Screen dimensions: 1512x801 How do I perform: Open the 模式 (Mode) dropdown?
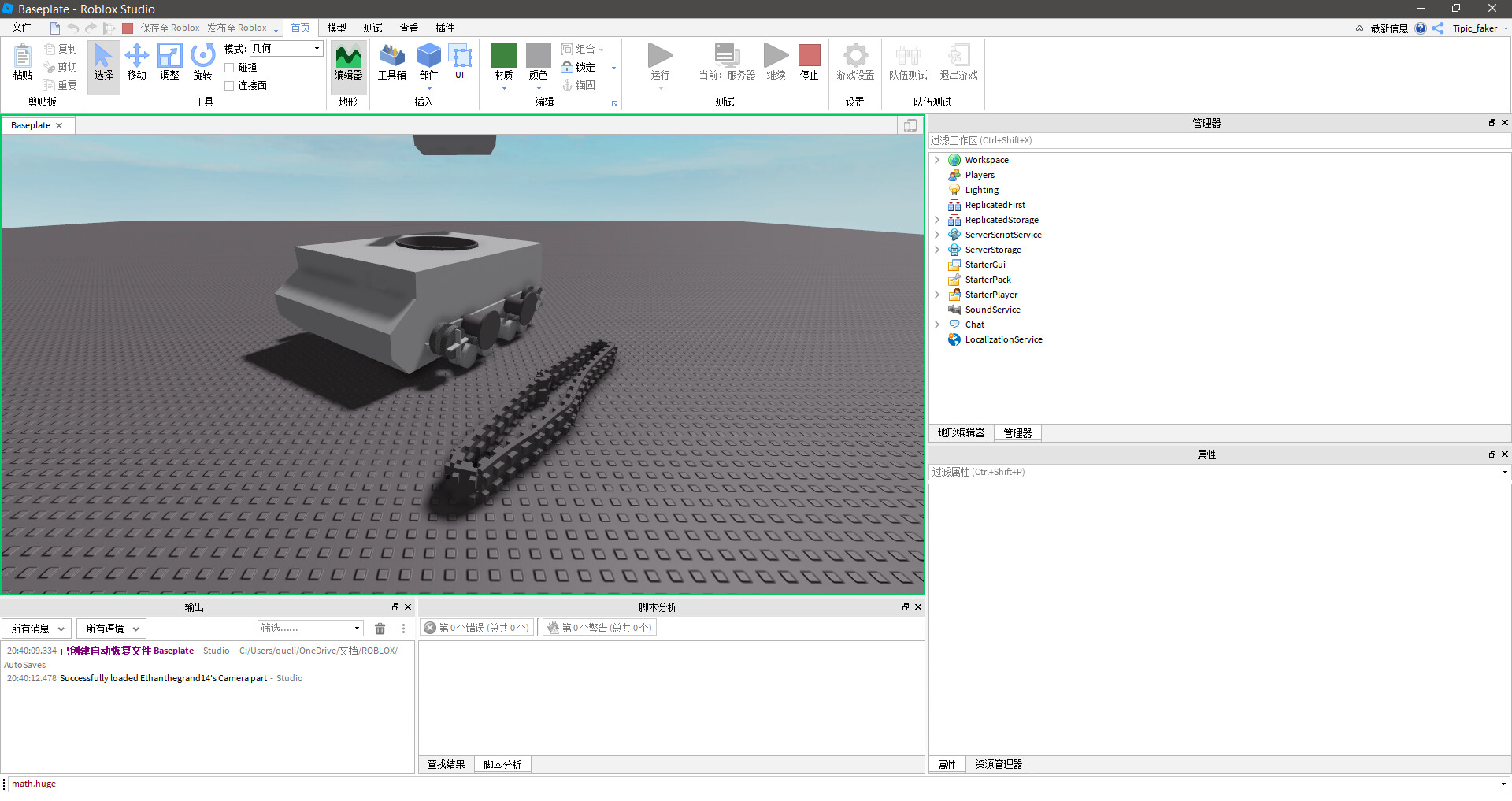click(x=287, y=49)
